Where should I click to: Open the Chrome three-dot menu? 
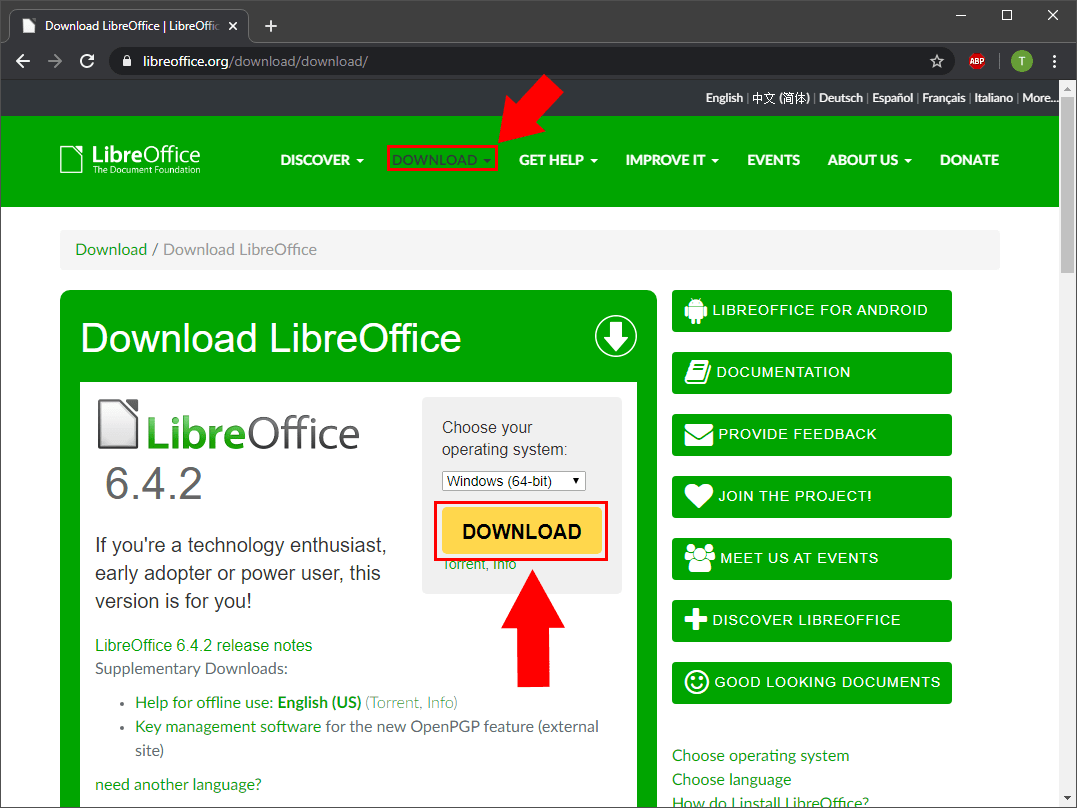(1054, 61)
